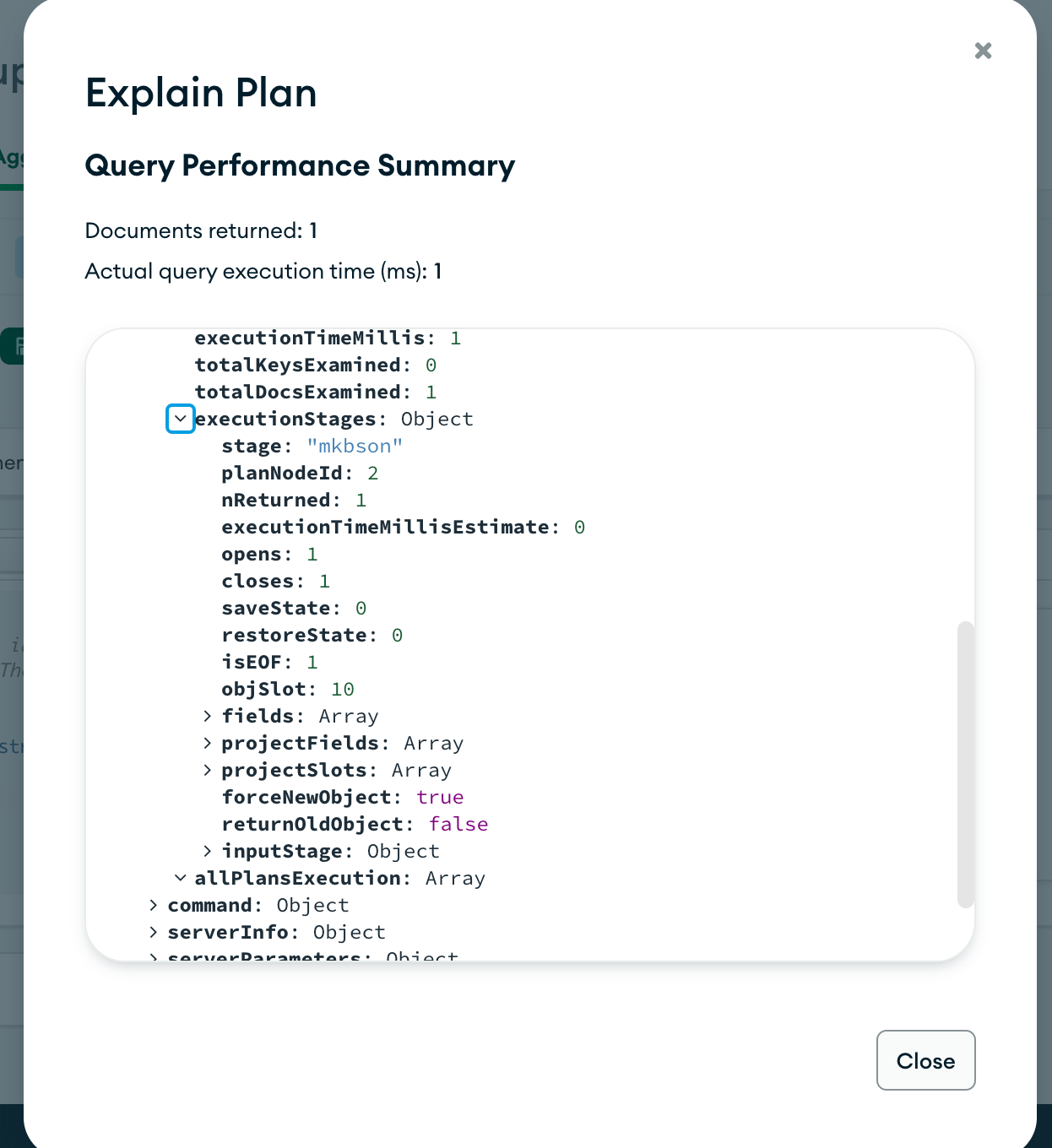Click the totalKeysExamined: 0 row

[316, 365]
